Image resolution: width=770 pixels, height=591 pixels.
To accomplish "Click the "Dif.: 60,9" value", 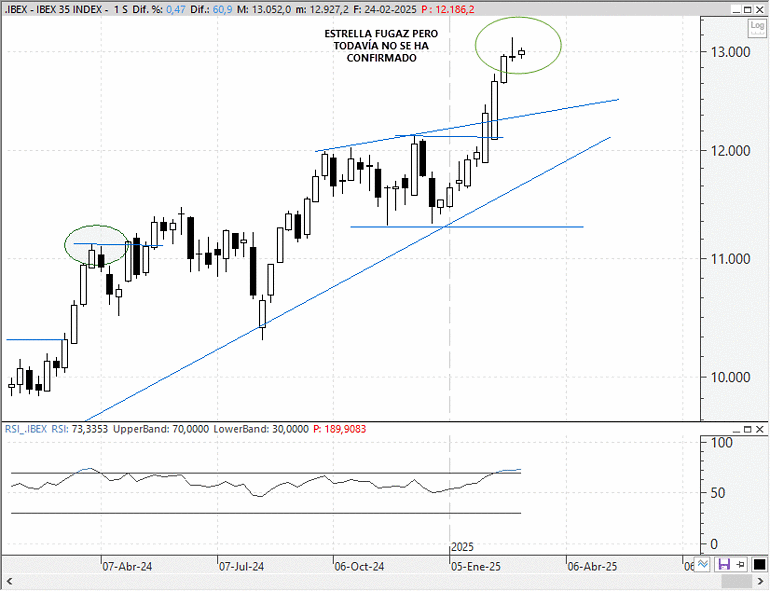I will (212, 9).
